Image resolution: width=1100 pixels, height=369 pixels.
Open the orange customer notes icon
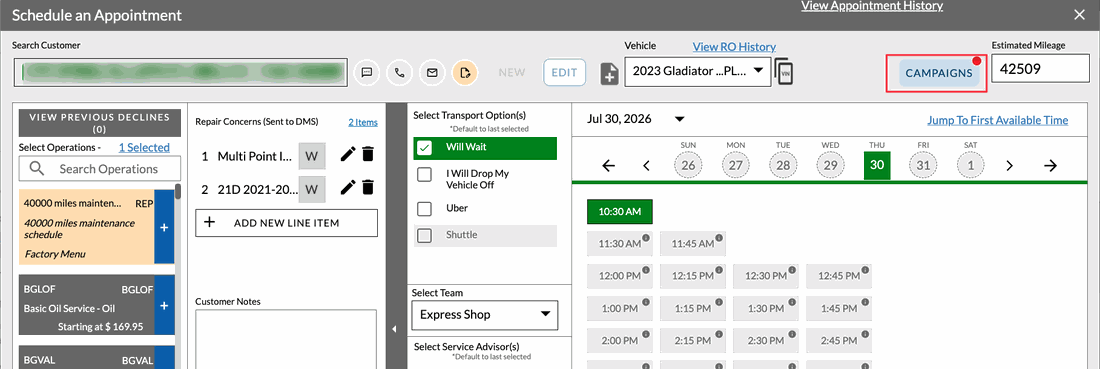(x=465, y=72)
